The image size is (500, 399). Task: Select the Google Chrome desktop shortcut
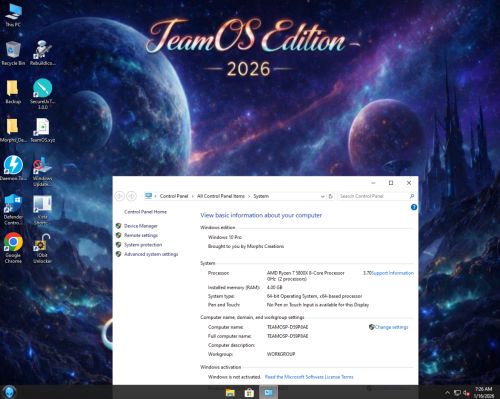[x=13, y=248]
